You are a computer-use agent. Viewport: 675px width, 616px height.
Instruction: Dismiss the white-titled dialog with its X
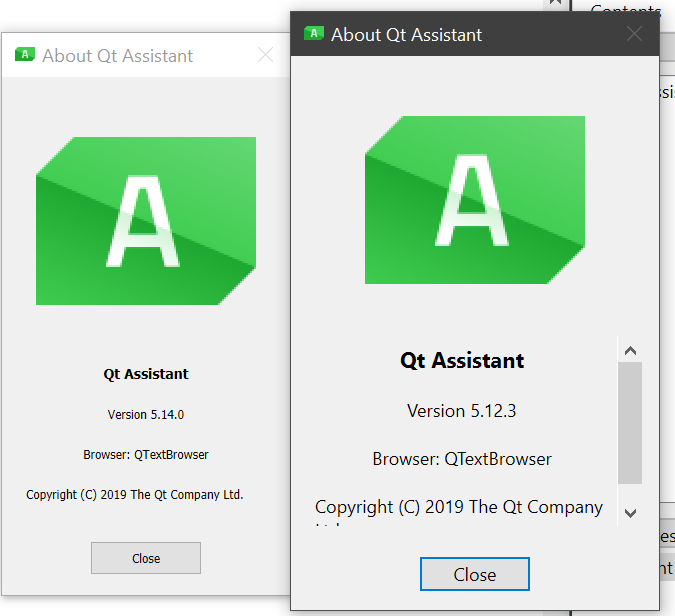click(x=265, y=55)
